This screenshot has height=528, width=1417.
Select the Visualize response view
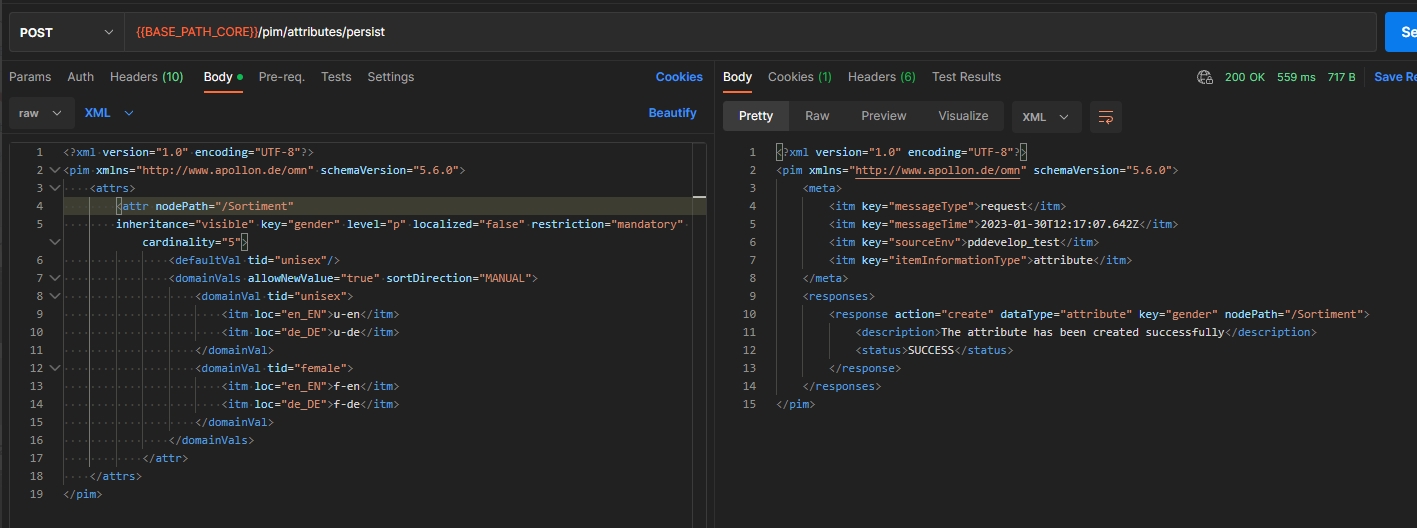coord(963,116)
